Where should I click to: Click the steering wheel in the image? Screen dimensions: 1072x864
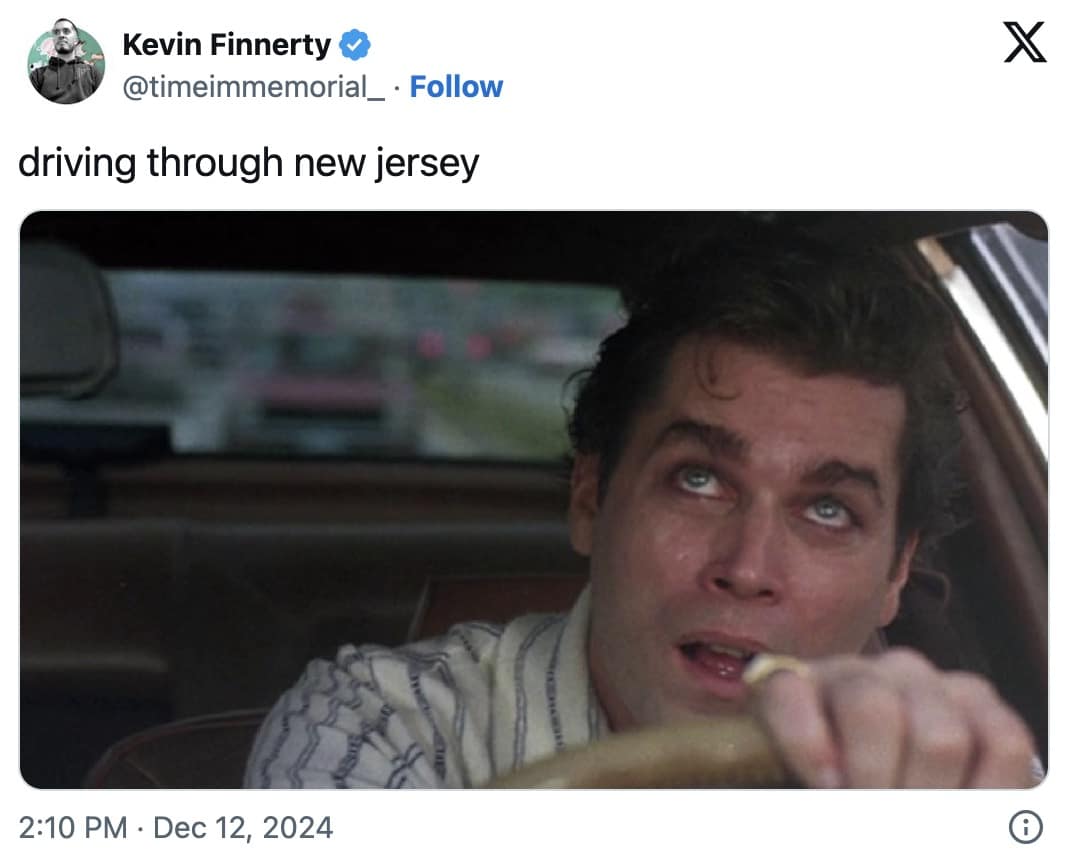pos(640,755)
